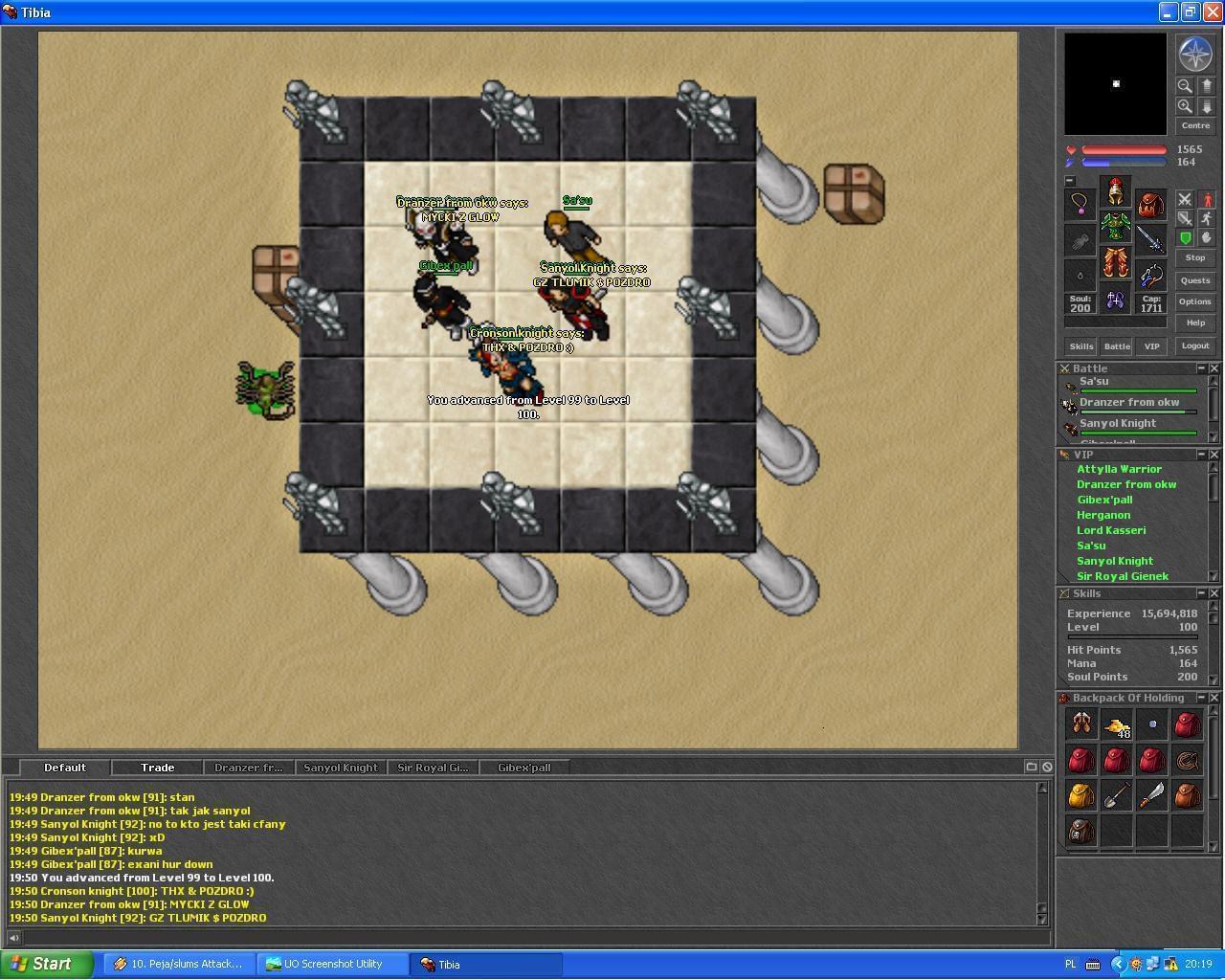Image resolution: width=1225 pixels, height=980 pixels.
Task: Click the blue mana bar
Action: (x=1124, y=163)
